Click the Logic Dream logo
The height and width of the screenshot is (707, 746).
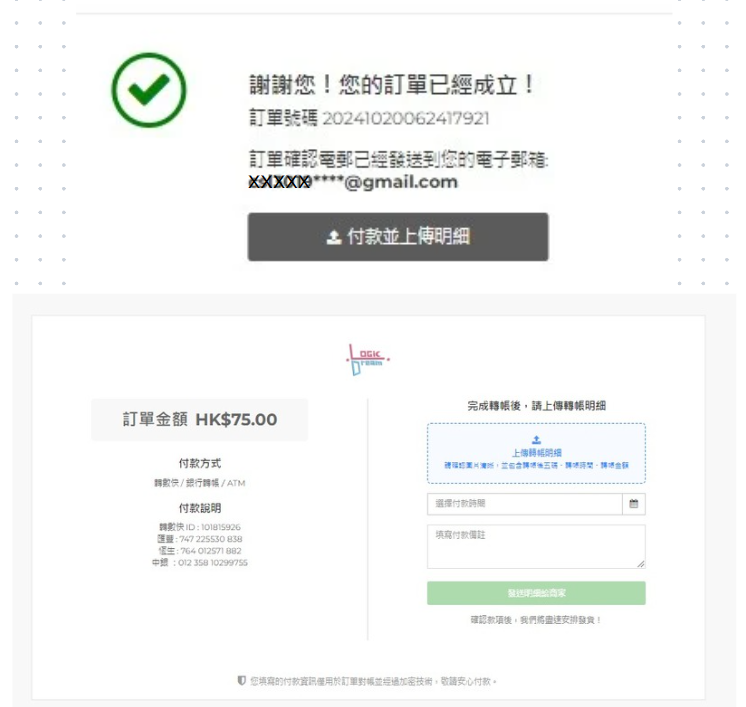(368, 360)
